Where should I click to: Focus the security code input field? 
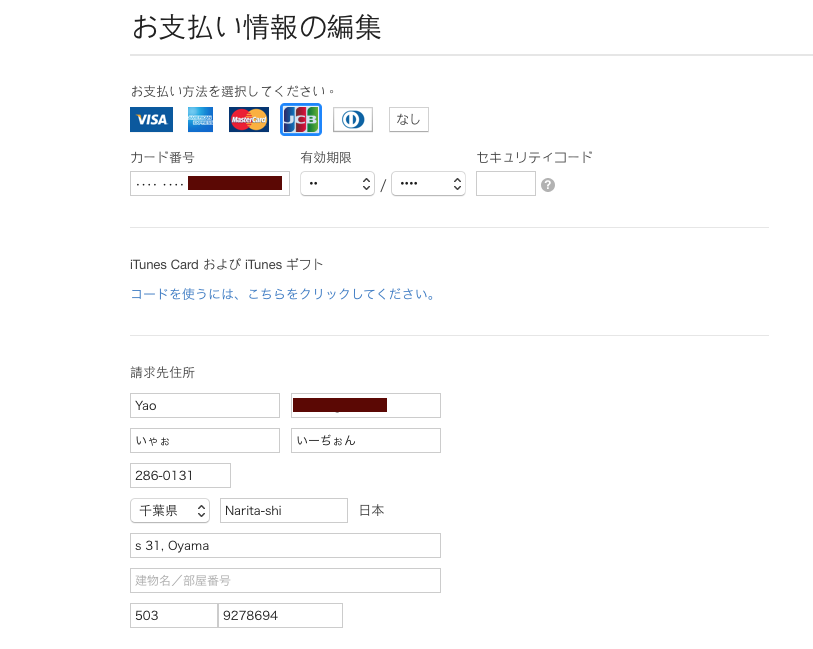(x=505, y=183)
